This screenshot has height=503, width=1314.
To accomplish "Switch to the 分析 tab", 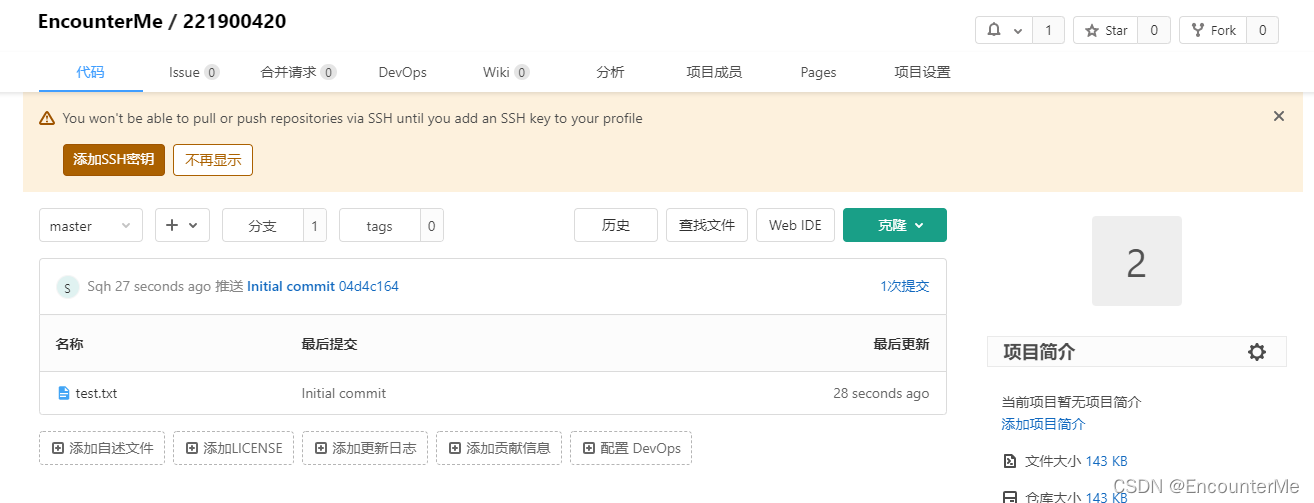I will (610, 72).
